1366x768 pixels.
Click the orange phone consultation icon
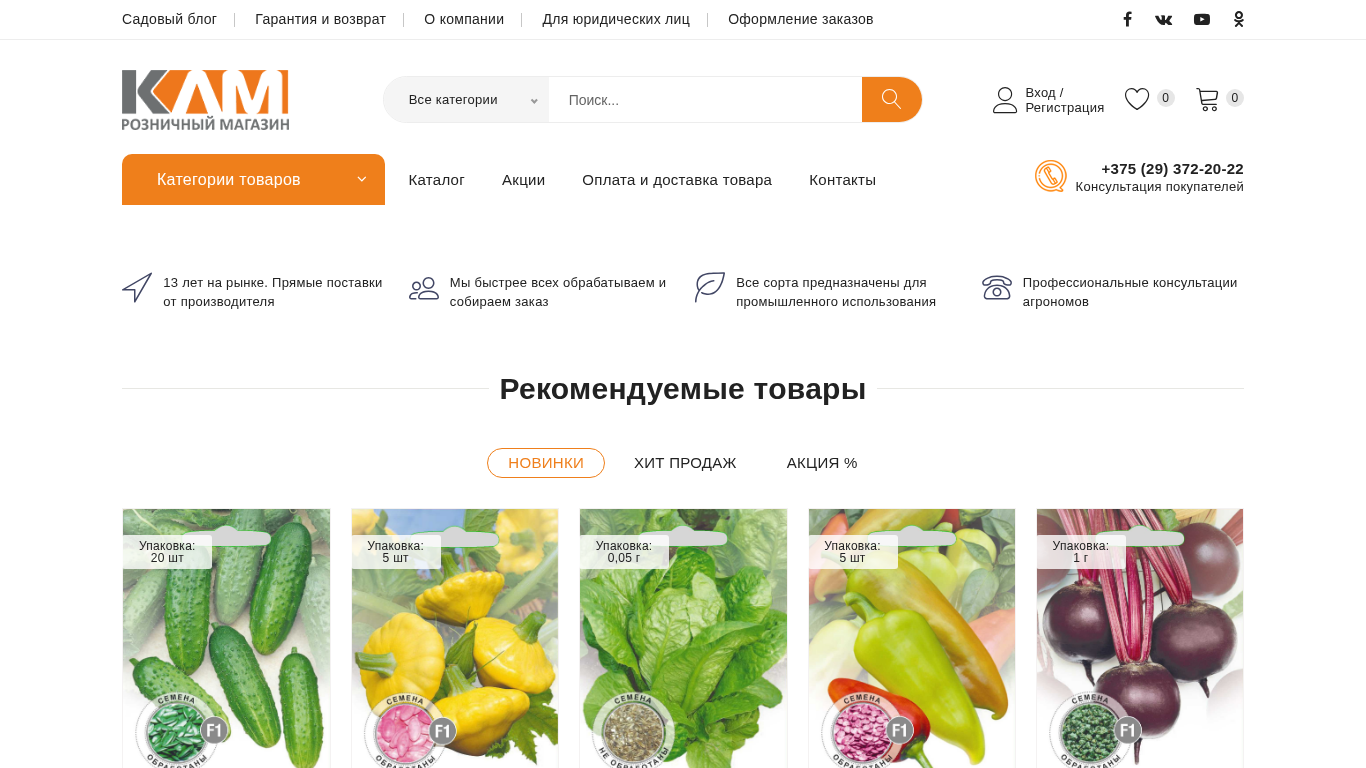click(1051, 176)
